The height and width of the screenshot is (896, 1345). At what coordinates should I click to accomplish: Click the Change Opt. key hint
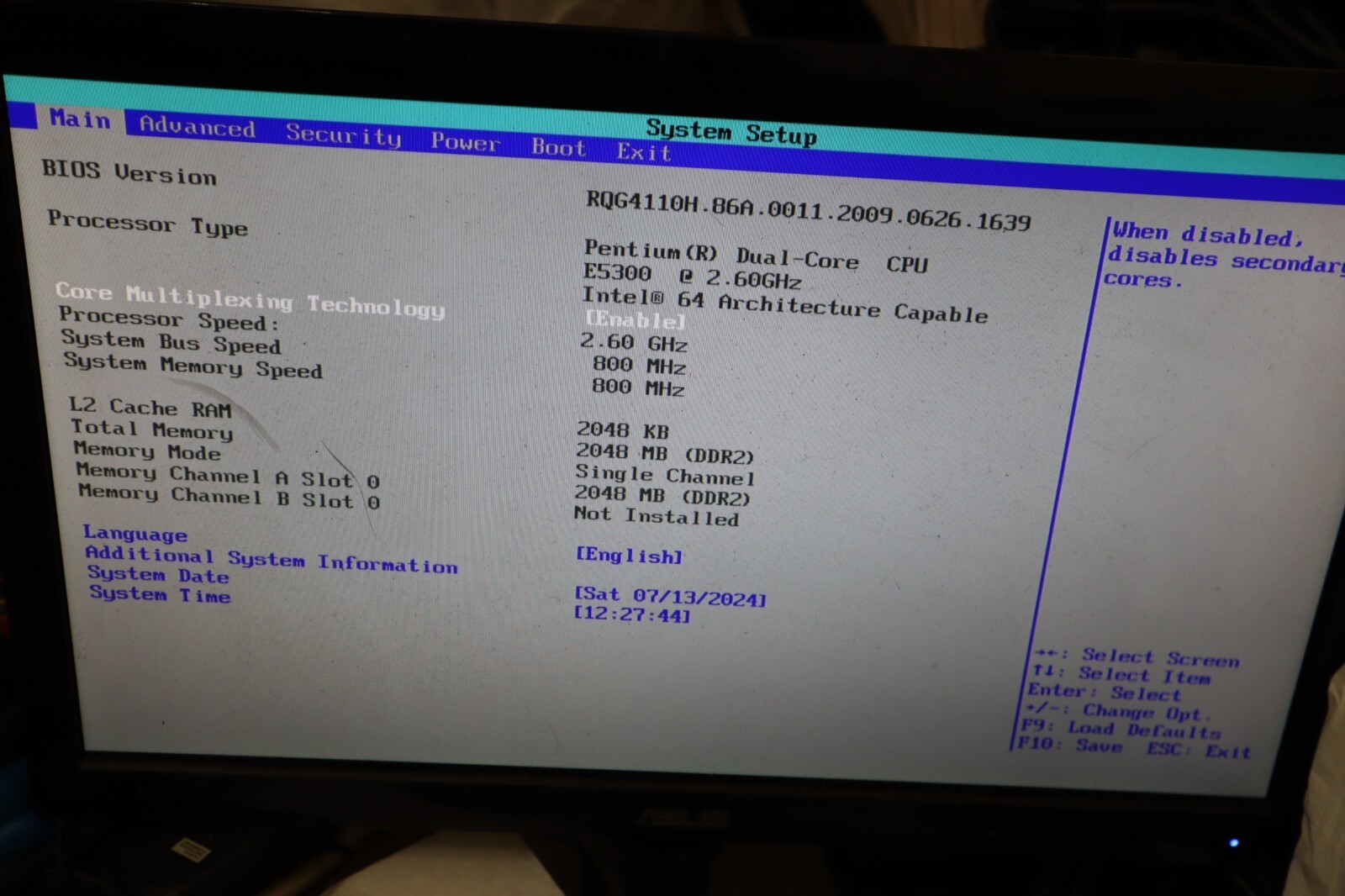point(1118,712)
